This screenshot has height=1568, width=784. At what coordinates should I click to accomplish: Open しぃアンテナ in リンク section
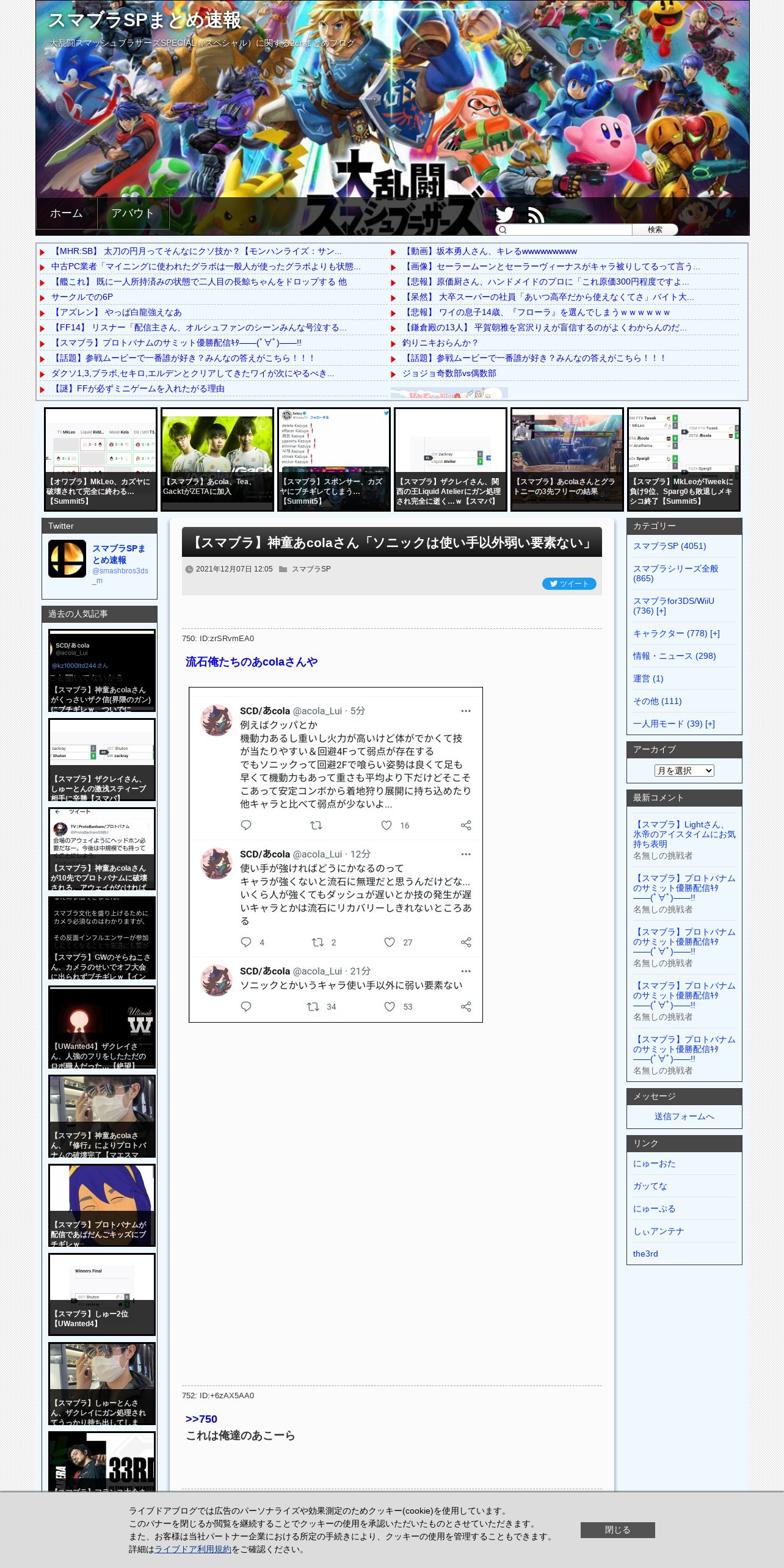pos(659,1231)
